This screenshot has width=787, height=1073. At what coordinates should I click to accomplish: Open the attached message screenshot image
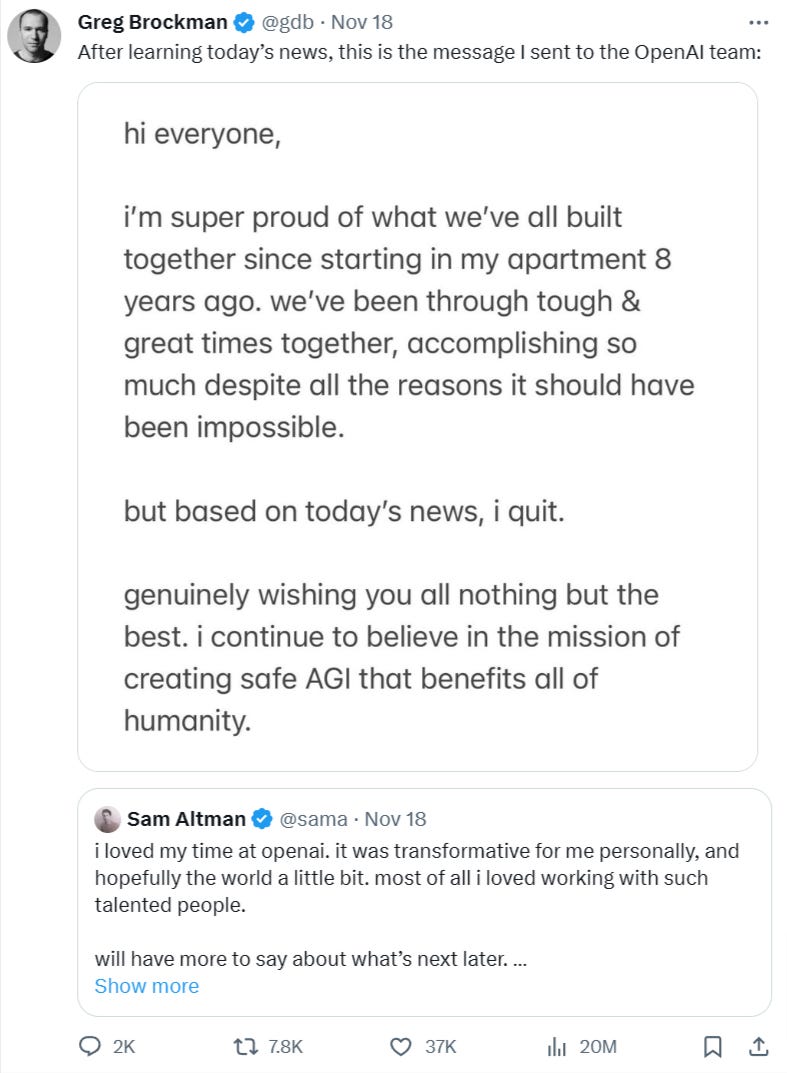click(x=417, y=426)
